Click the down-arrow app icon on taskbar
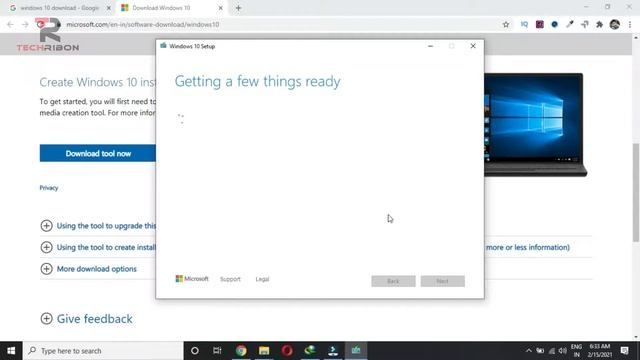 333,351
